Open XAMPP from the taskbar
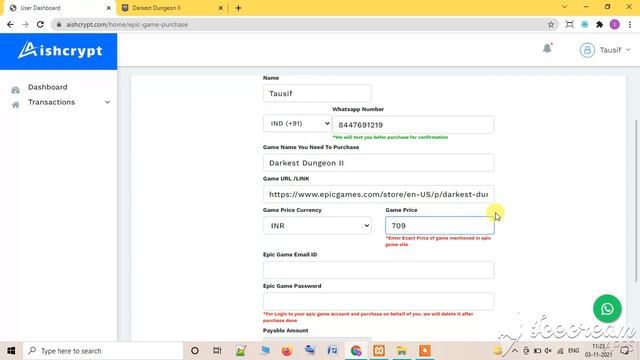640x360 pixels. (379, 351)
